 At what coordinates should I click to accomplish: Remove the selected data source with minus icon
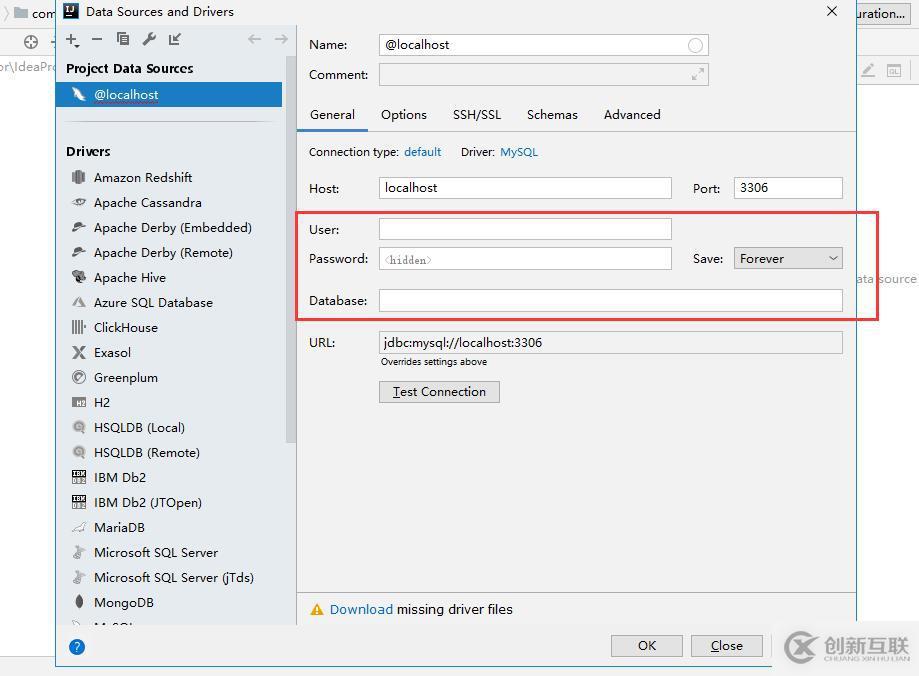point(97,39)
